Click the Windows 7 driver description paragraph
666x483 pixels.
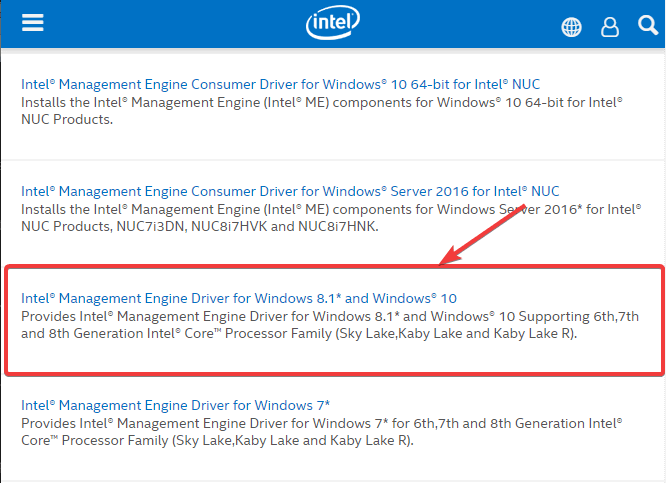point(320,432)
